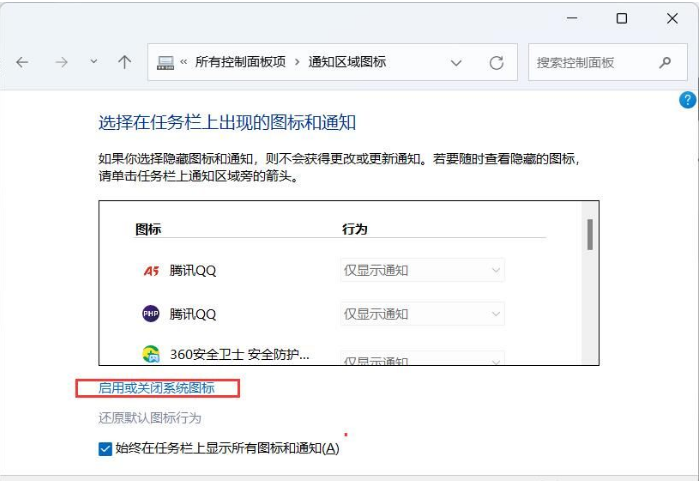Go up one level with up arrow
This screenshot has height=481, width=700.
(x=124, y=62)
